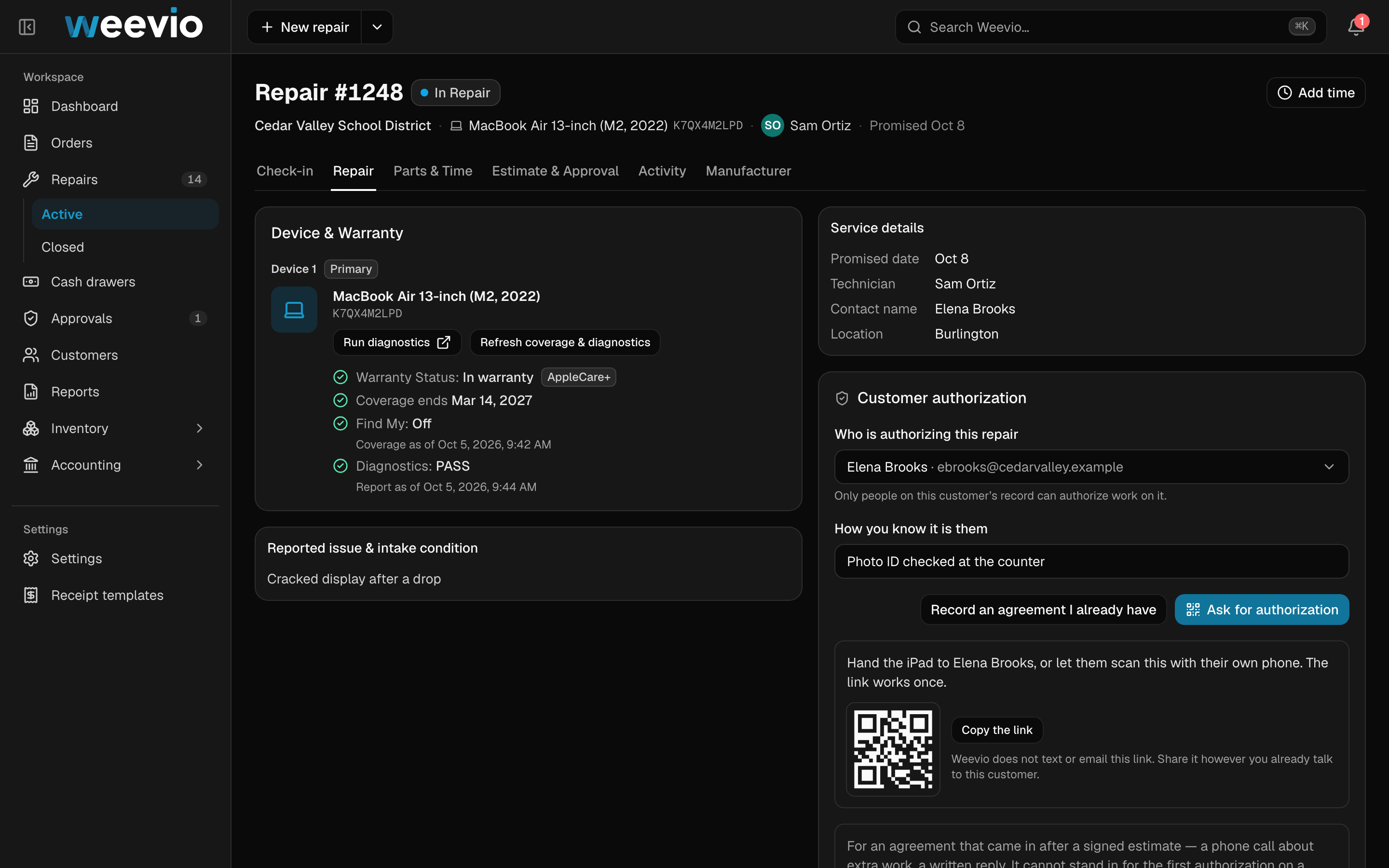
Task: Click the New repair button
Action: [x=305, y=27]
